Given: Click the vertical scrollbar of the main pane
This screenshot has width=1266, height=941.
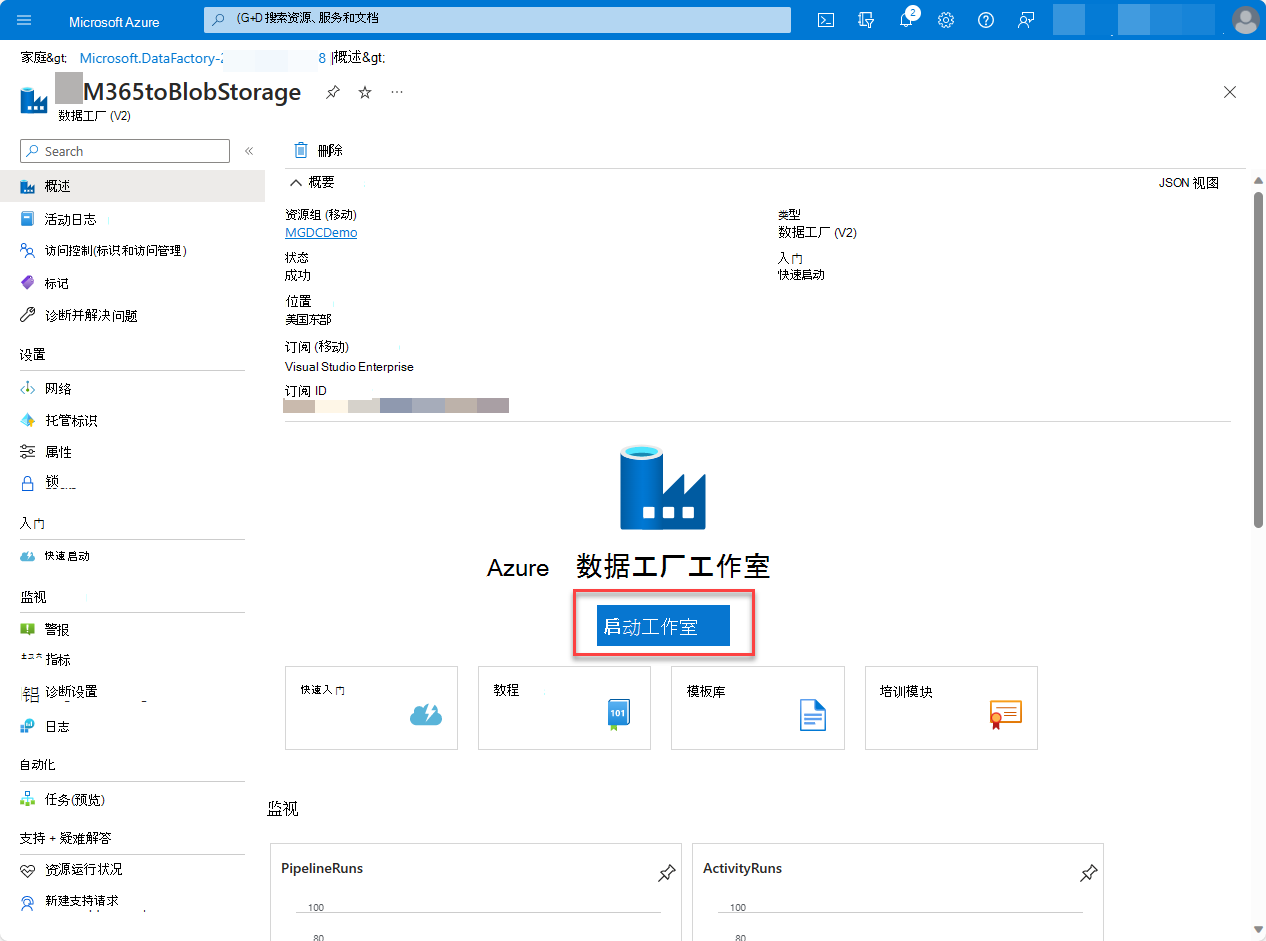Looking at the screenshot, I should (x=1258, y=360).
